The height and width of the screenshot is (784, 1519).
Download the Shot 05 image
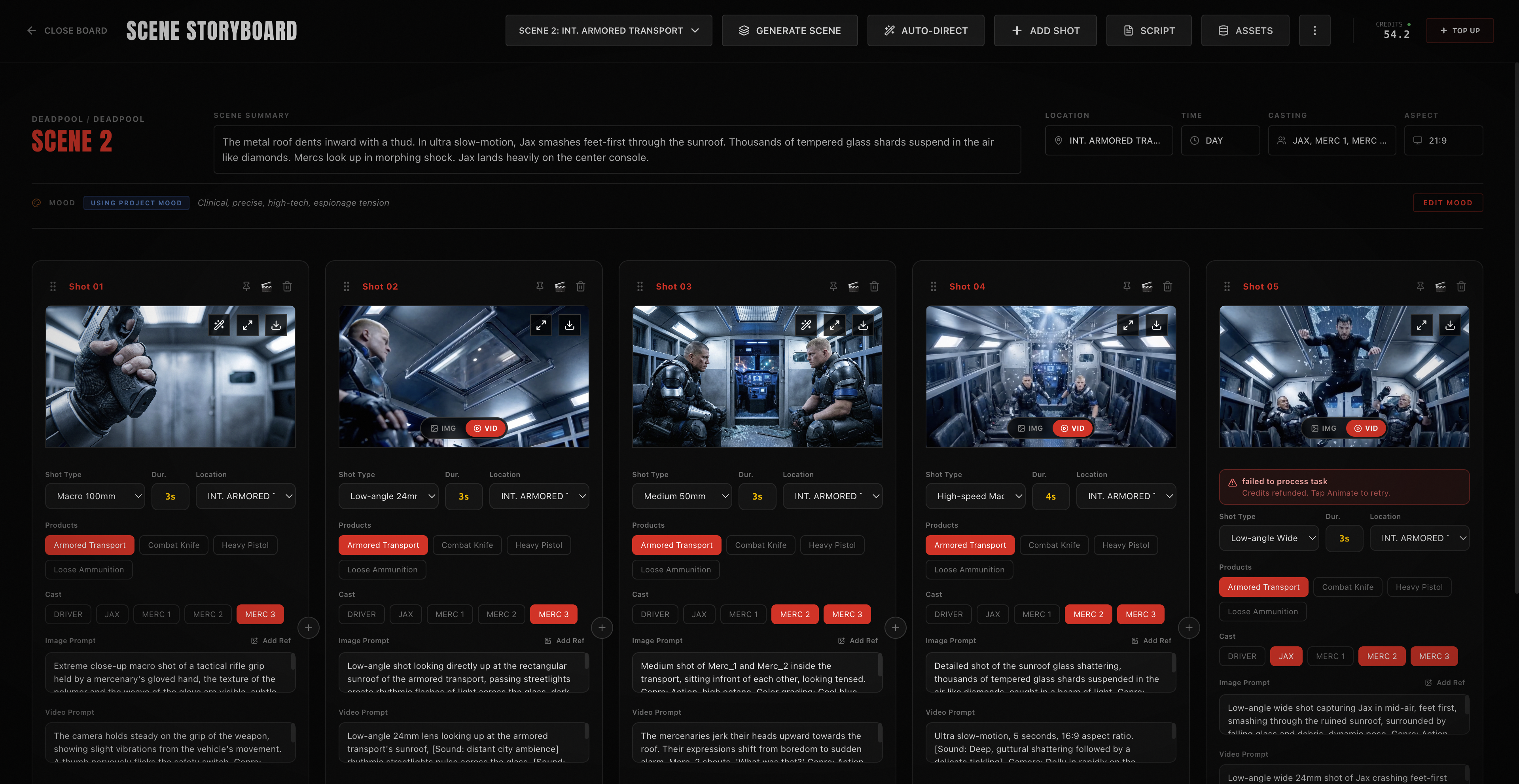click(1450, 325)
